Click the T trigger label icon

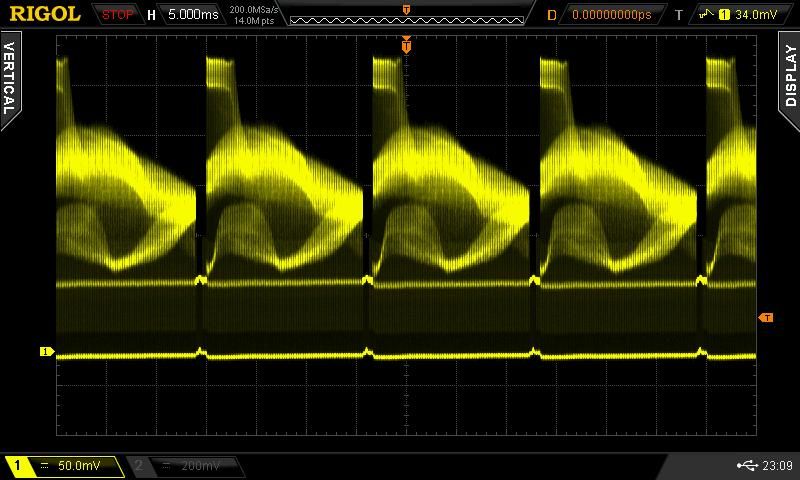click(679, 15)
